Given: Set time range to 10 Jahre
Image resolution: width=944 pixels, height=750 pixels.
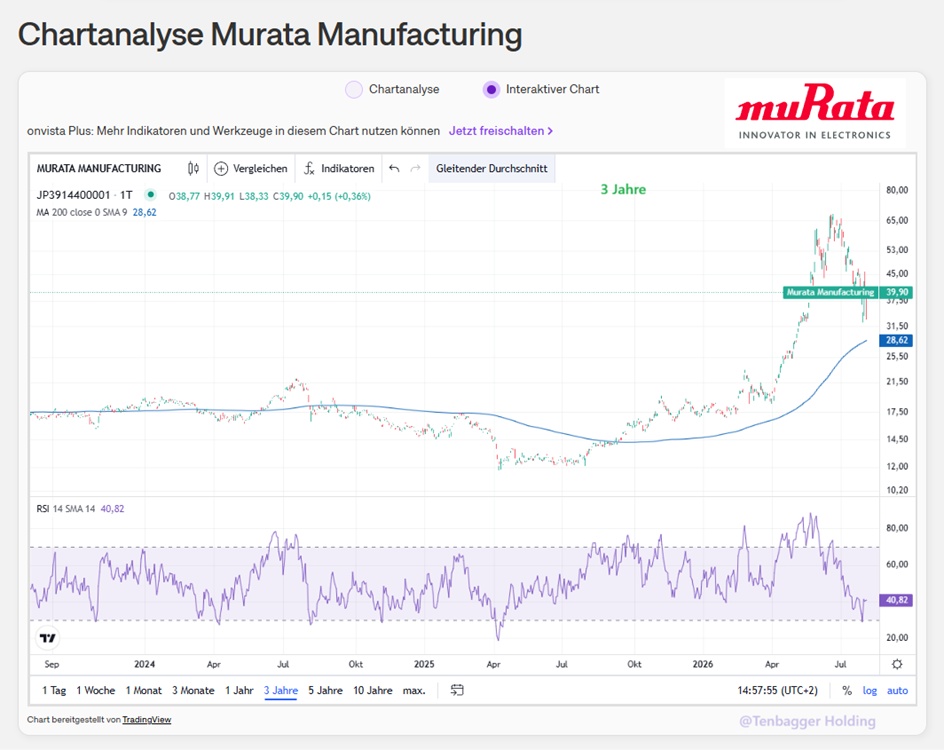Looking at the screenshot, I should (x=373, y=690).
